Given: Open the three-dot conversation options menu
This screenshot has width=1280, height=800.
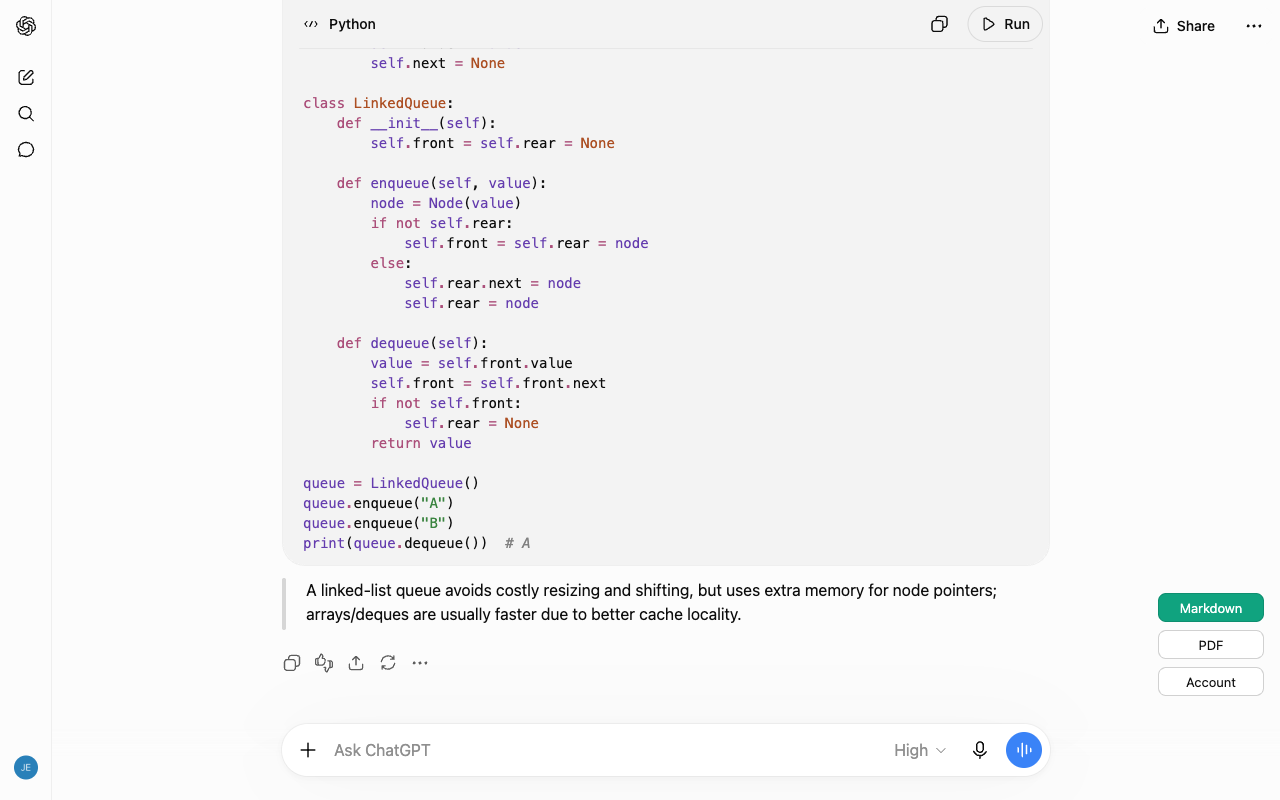Looking at the screenshot, I should [1254, 26].
